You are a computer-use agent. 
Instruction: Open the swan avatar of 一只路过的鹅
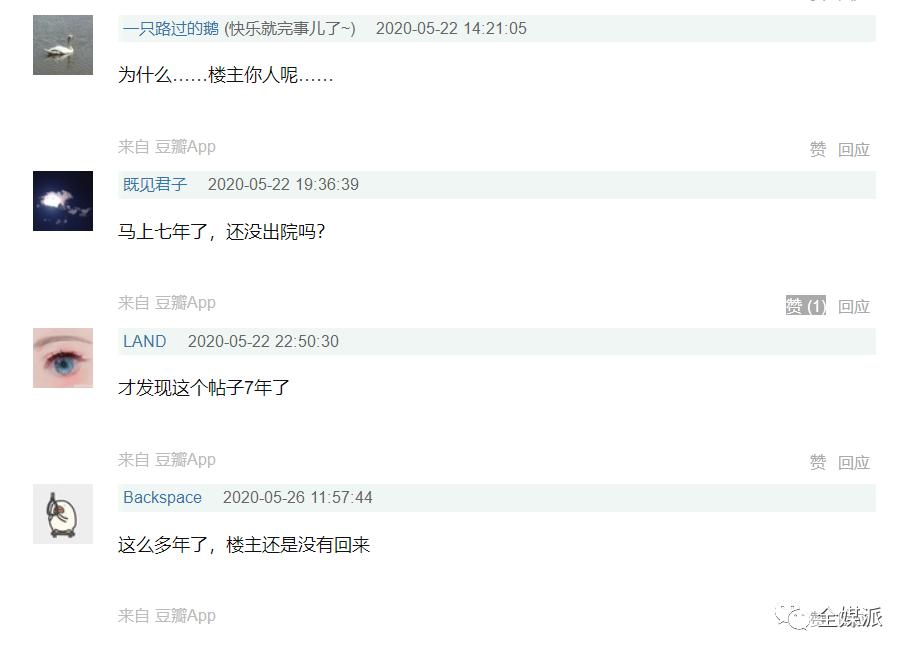click(63, 45)
